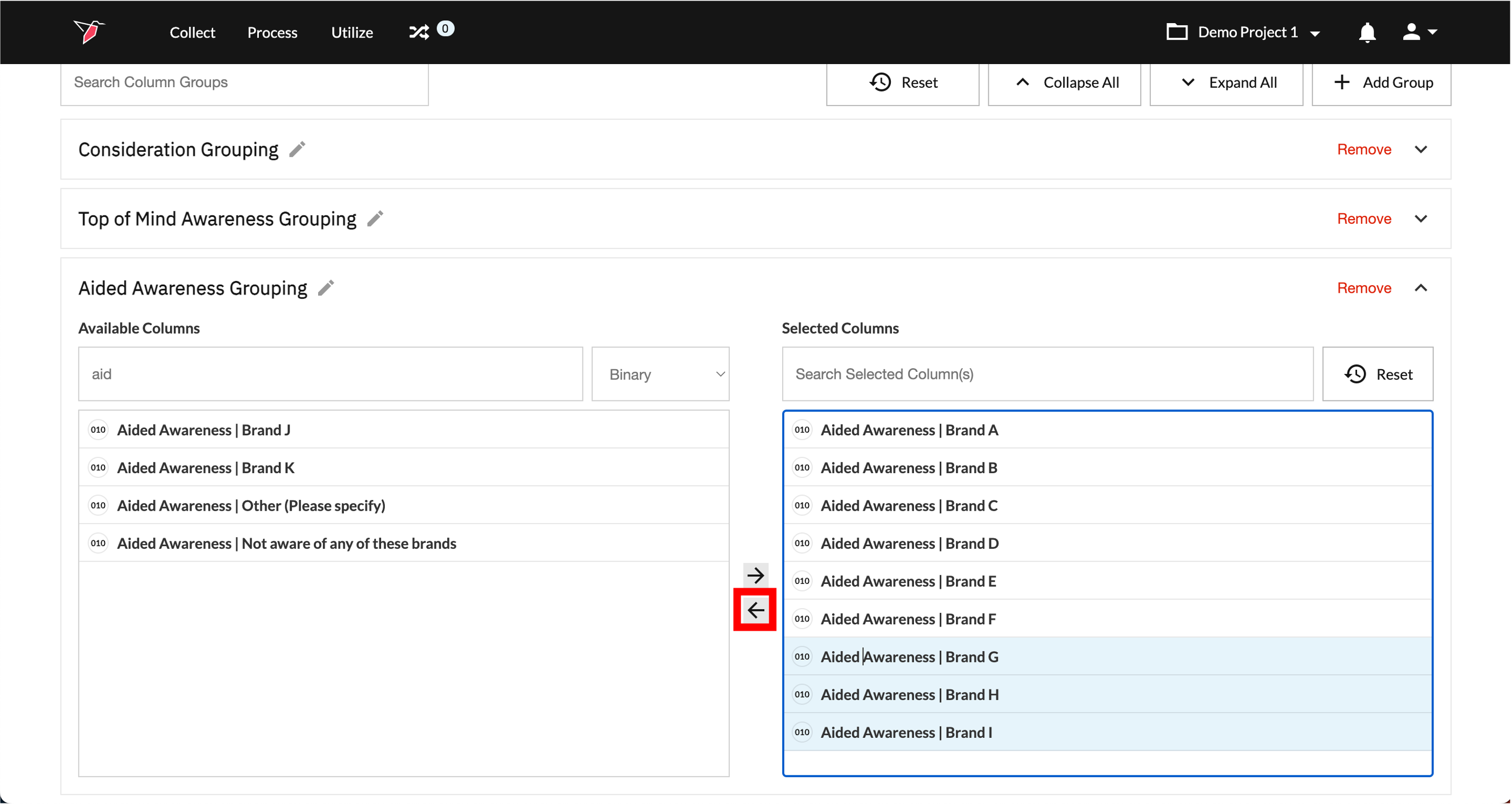
Task: Click pencil icon beside Top of Mind Awareness Grouping
Action: click(375, 219)
